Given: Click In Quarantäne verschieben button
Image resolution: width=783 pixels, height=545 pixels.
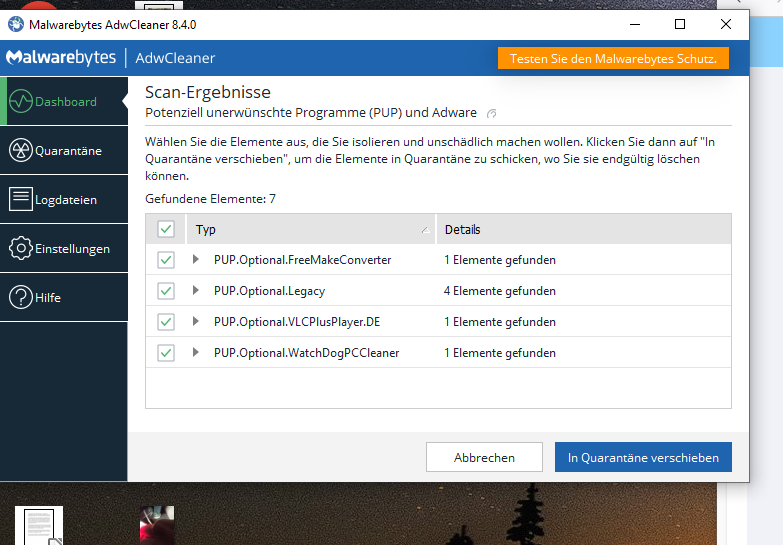Looking at the screenshot, I should (643, 457).
